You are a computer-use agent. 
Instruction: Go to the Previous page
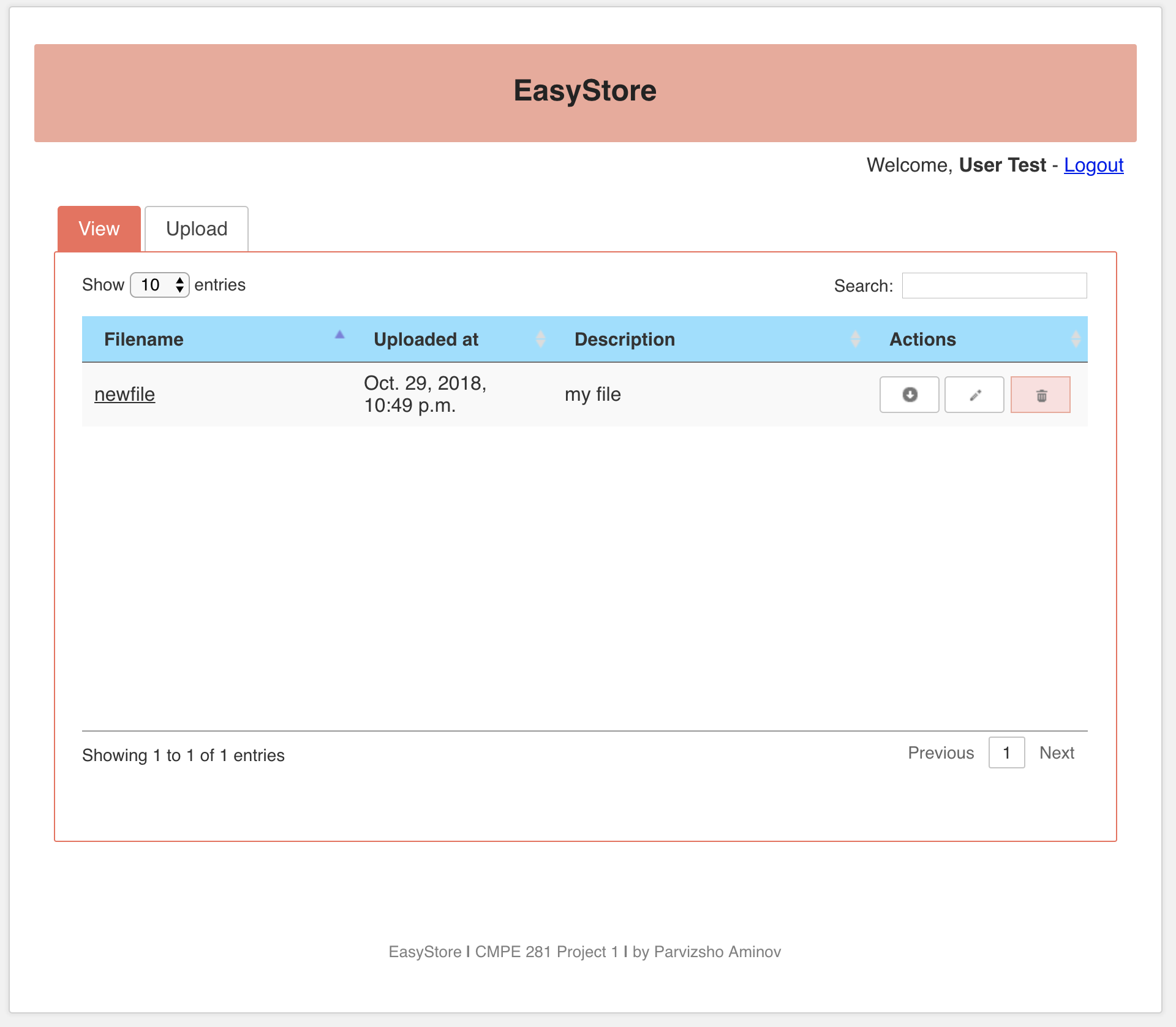pyautogui.click(x=941, y=752)
